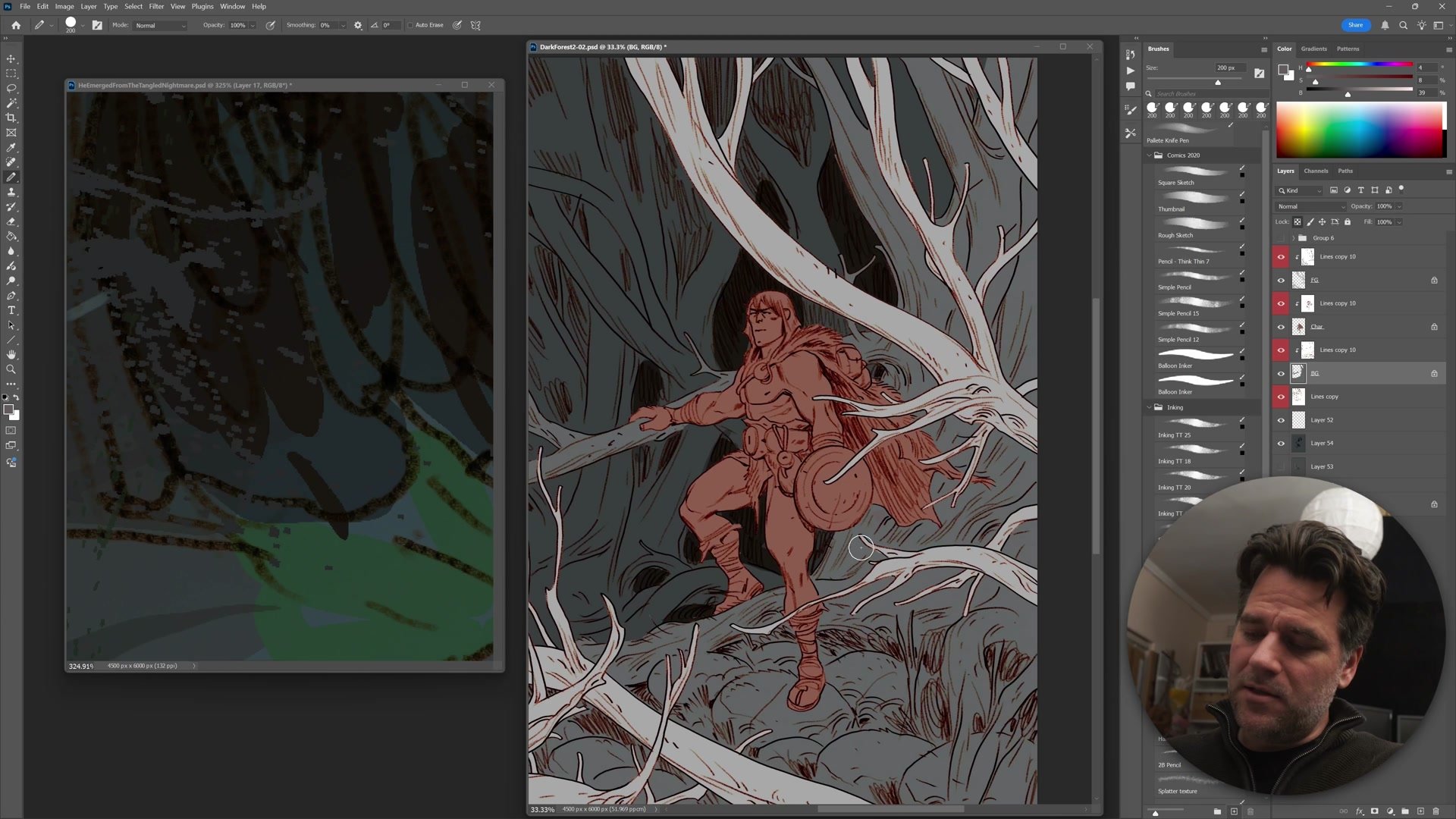Open the layer blend mode dropdown

click(1310, 206)
